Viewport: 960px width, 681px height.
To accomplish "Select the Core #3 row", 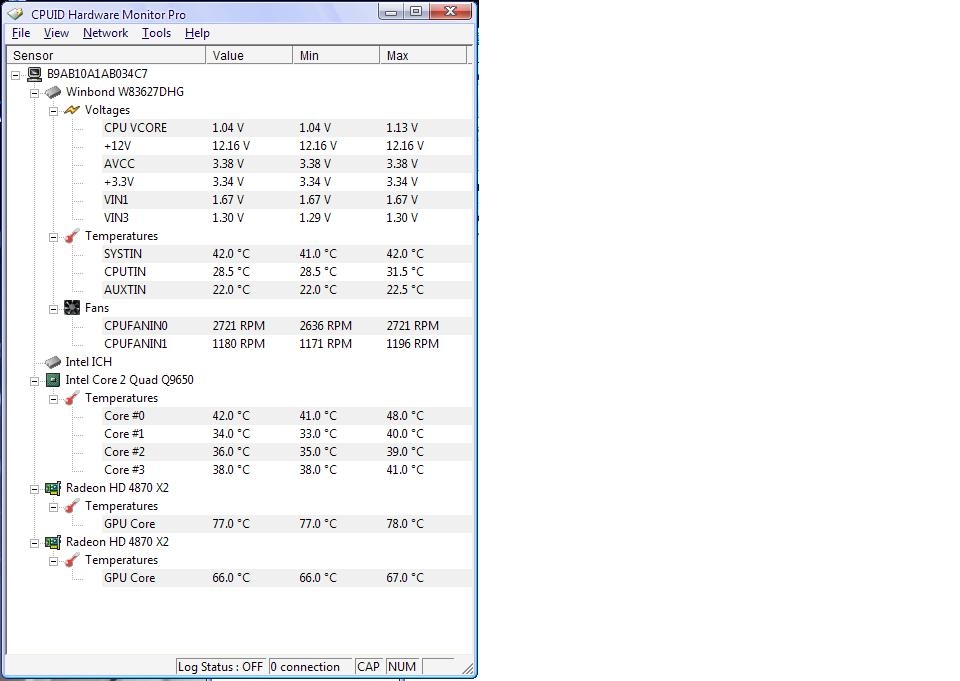I will (287, 470).
